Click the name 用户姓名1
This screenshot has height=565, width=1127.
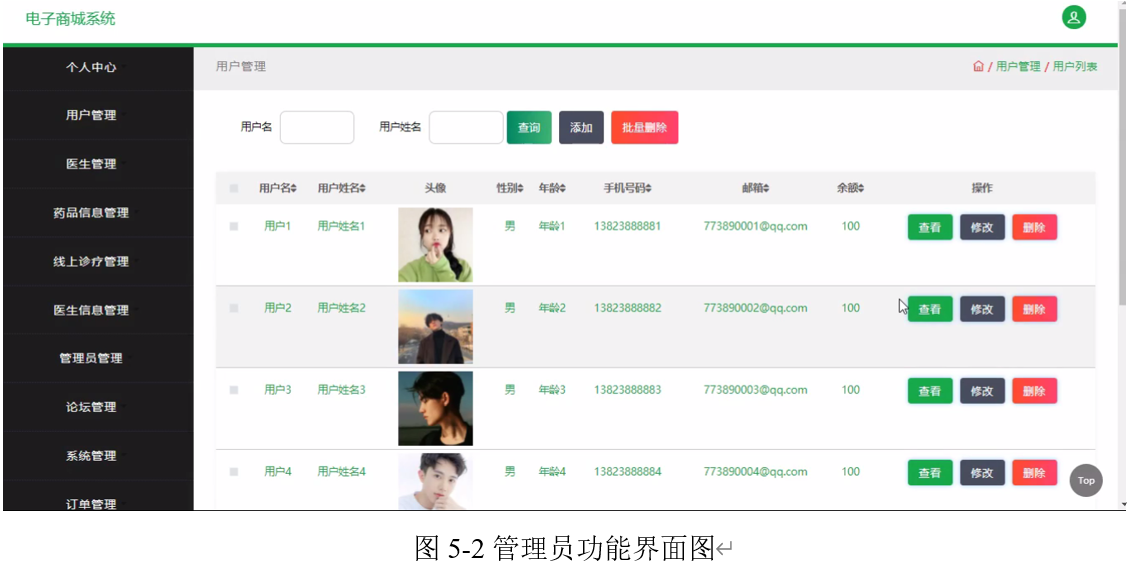(x=341, y=226)
